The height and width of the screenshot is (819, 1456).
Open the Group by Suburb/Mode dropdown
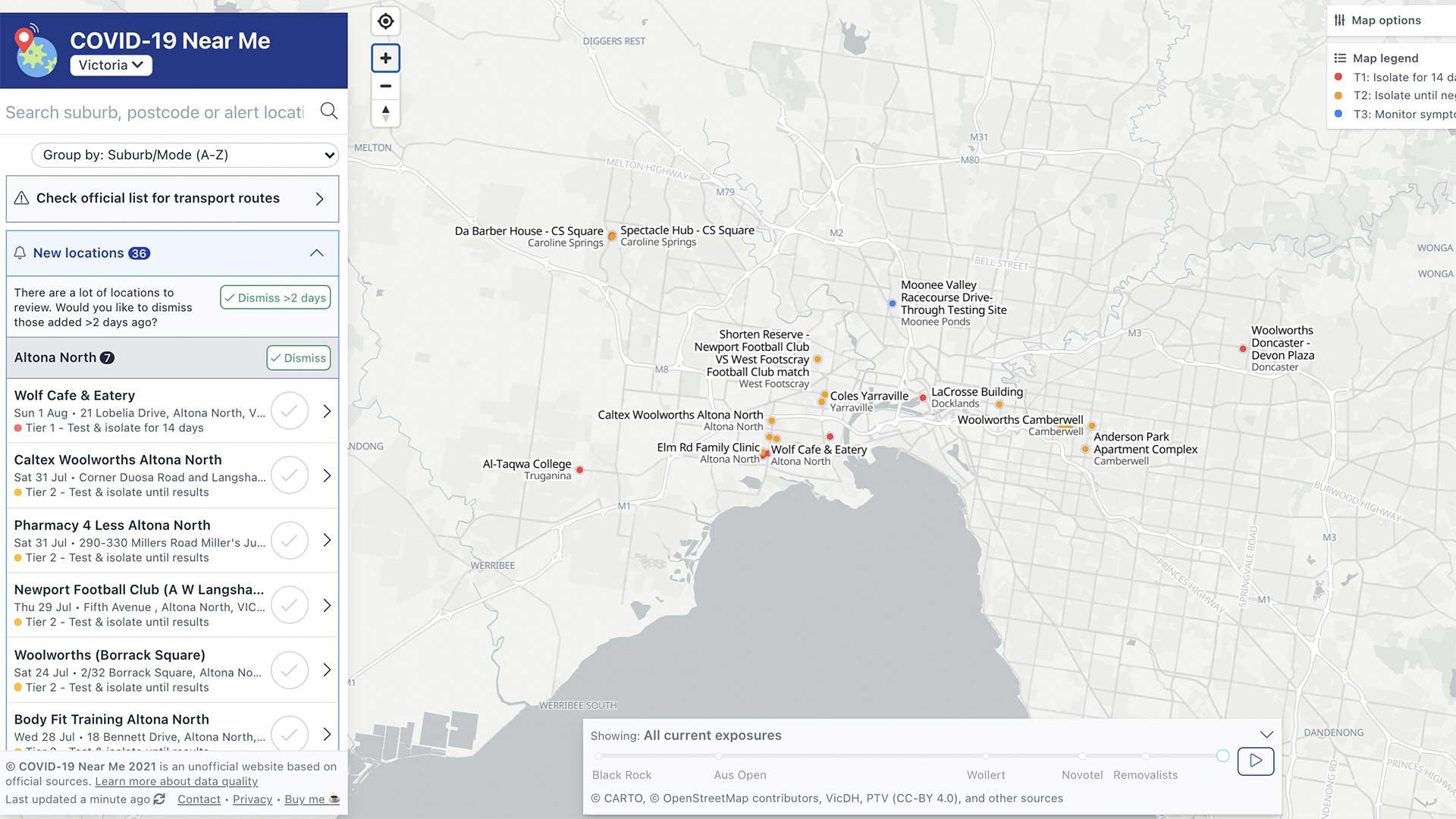pos(184,155)
